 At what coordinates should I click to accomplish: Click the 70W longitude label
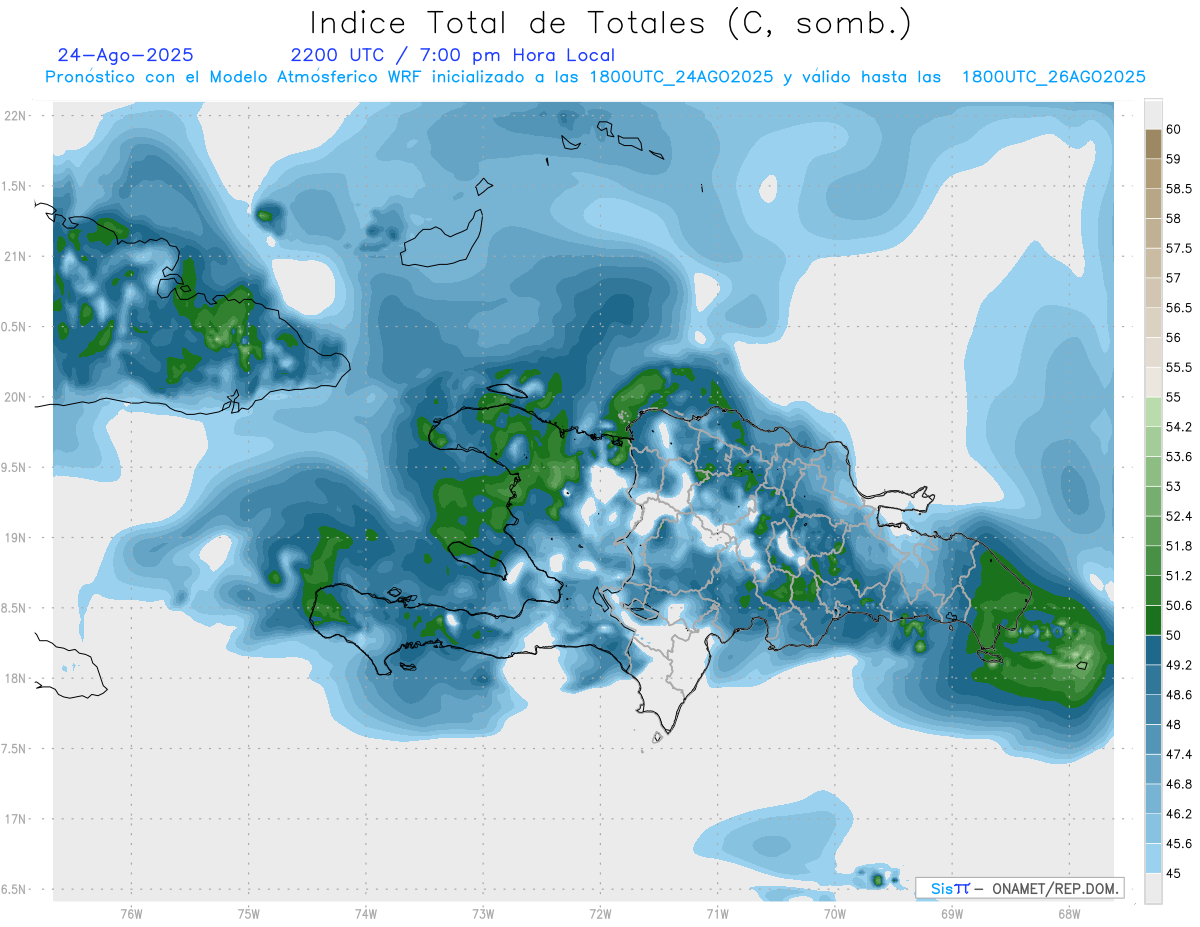(834, 914)
